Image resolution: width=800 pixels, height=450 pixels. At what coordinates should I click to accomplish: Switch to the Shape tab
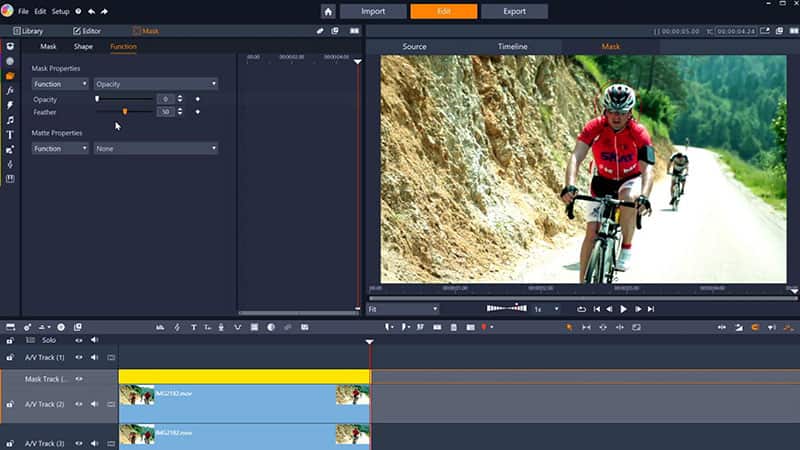83,47
